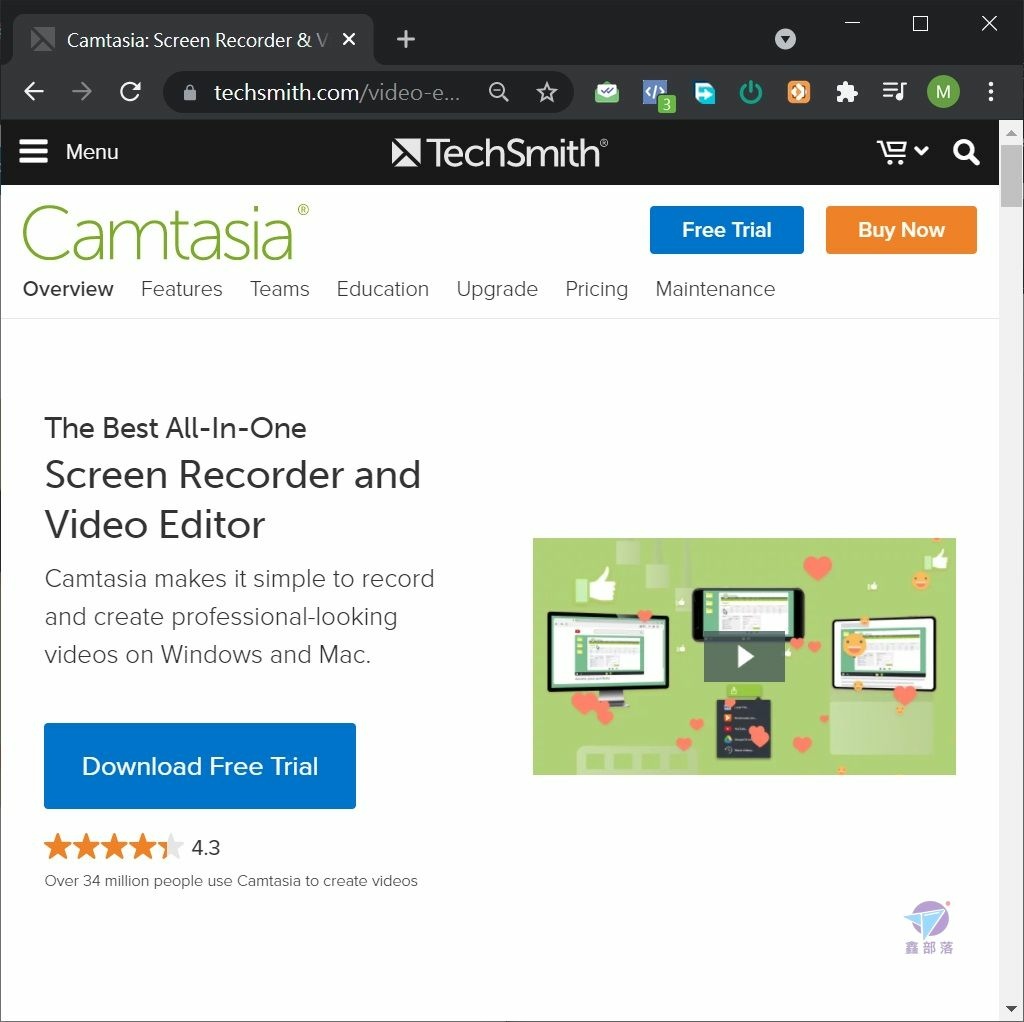Click the 4.3 rating number
The image size is (1024, 1022).
pyautogui.click(x=206, y=848)
